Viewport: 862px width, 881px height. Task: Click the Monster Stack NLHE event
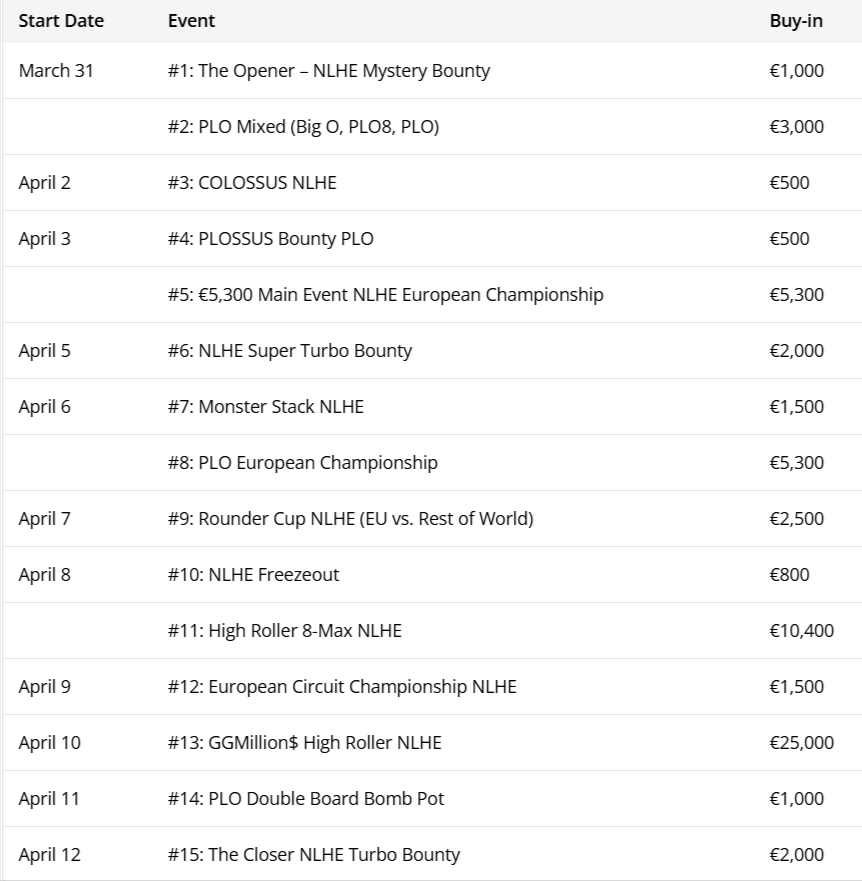[x=266, y=407]
